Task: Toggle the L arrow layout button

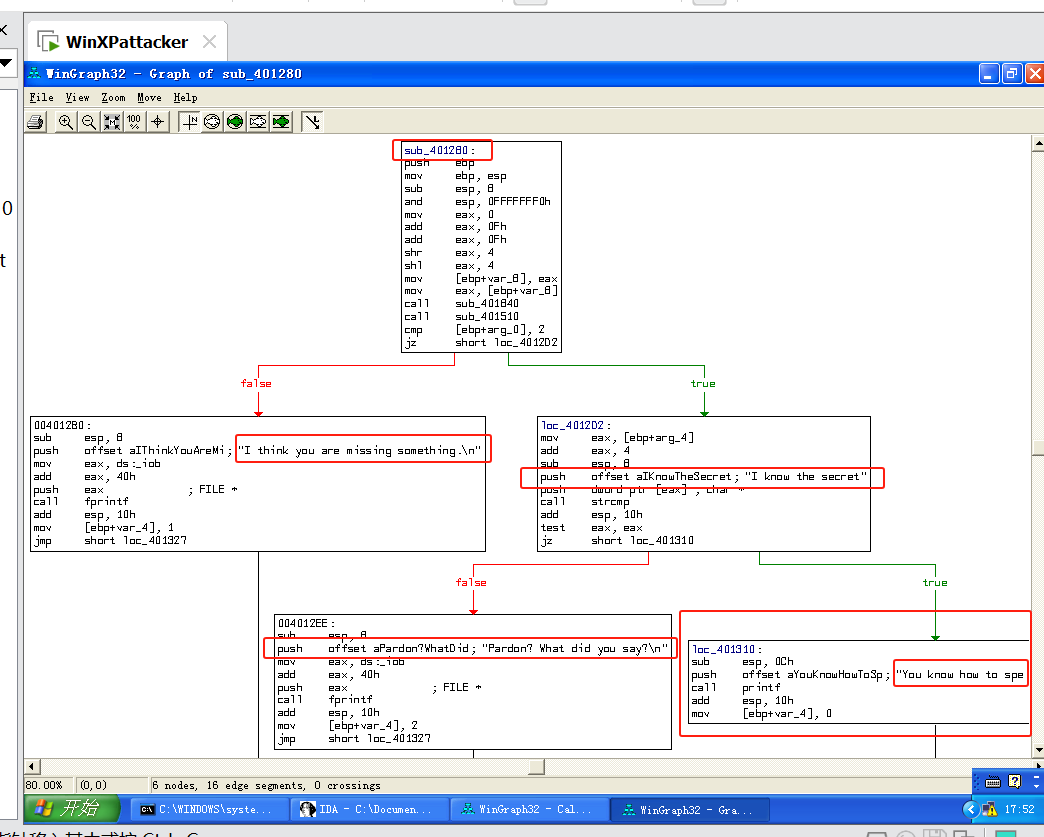Action: coord(312,122)
